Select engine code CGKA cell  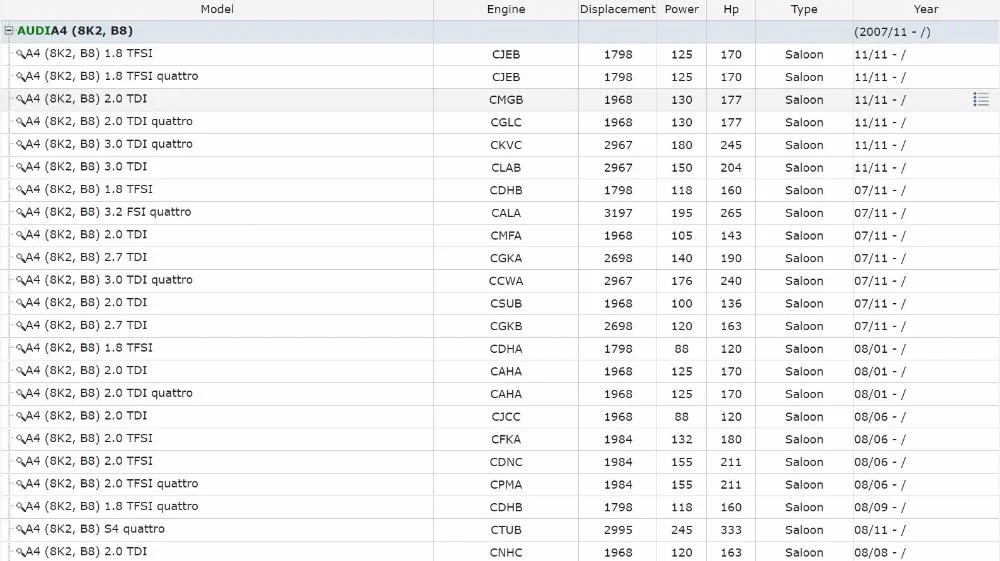tap(506, 258)
